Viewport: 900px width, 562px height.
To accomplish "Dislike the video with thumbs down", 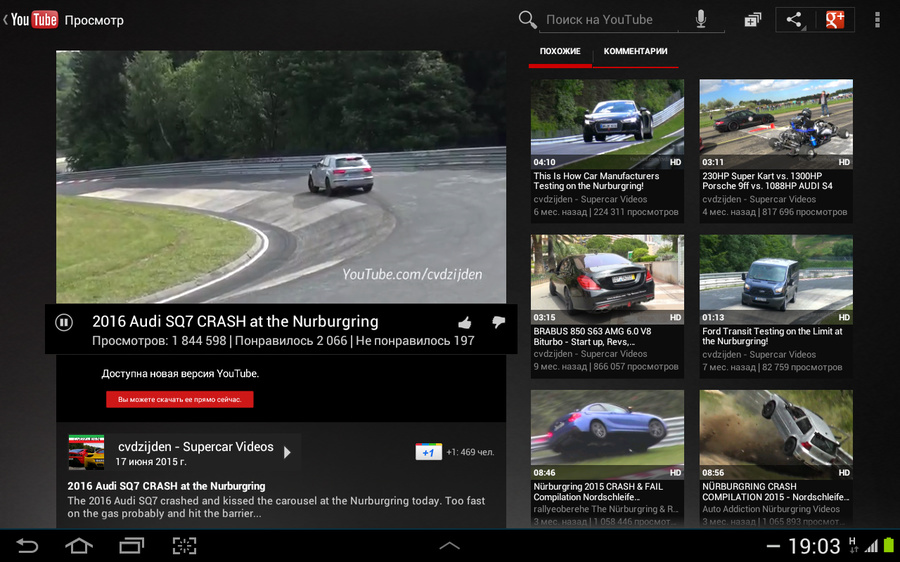I will [x=498, y=323].
